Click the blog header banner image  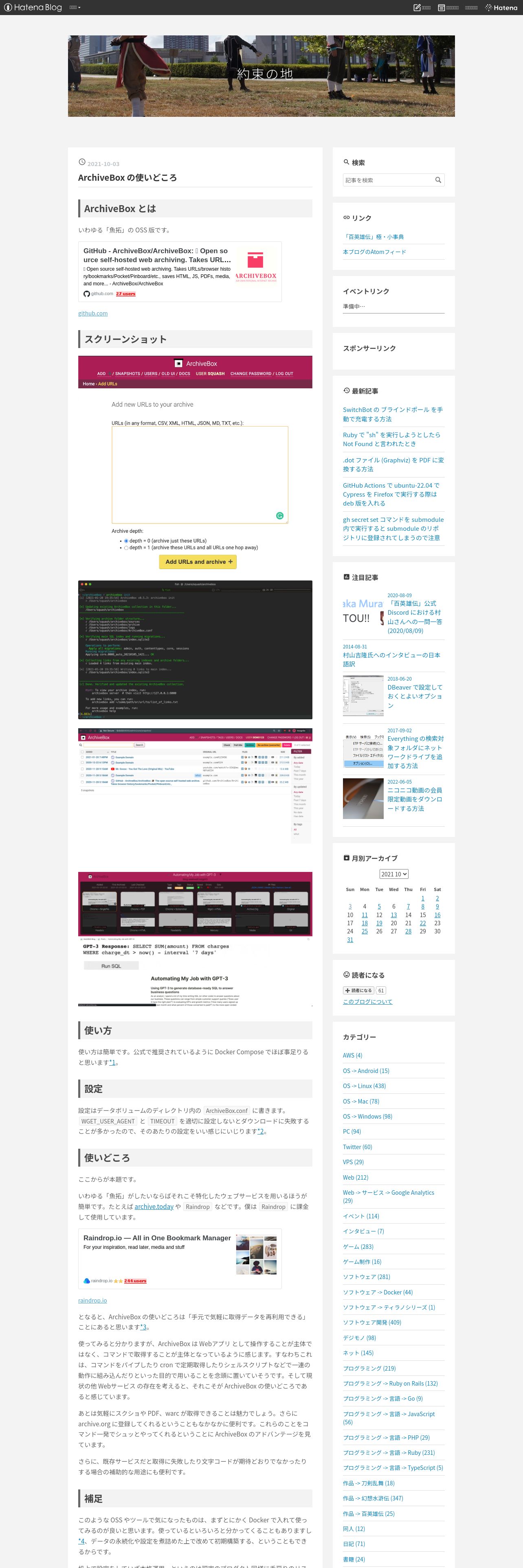coord(261,75)
